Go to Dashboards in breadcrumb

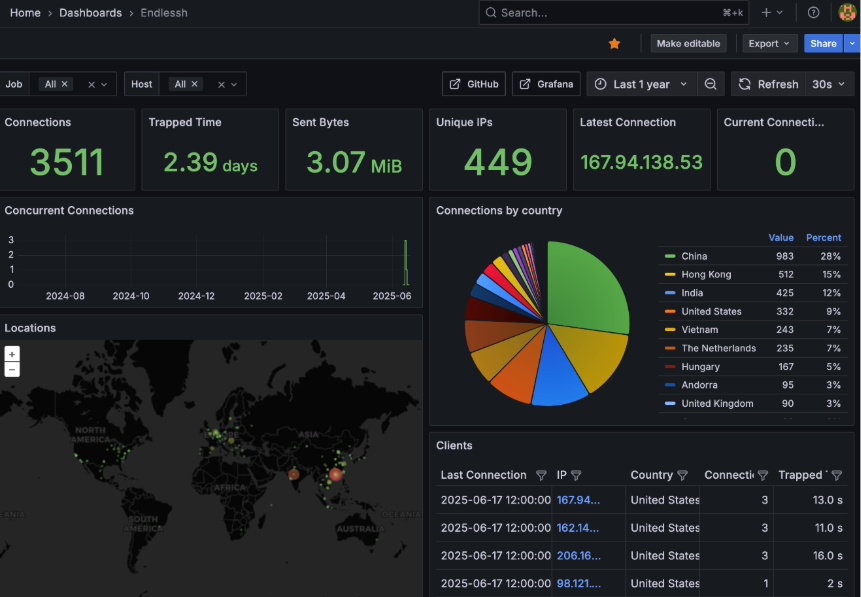90,13
